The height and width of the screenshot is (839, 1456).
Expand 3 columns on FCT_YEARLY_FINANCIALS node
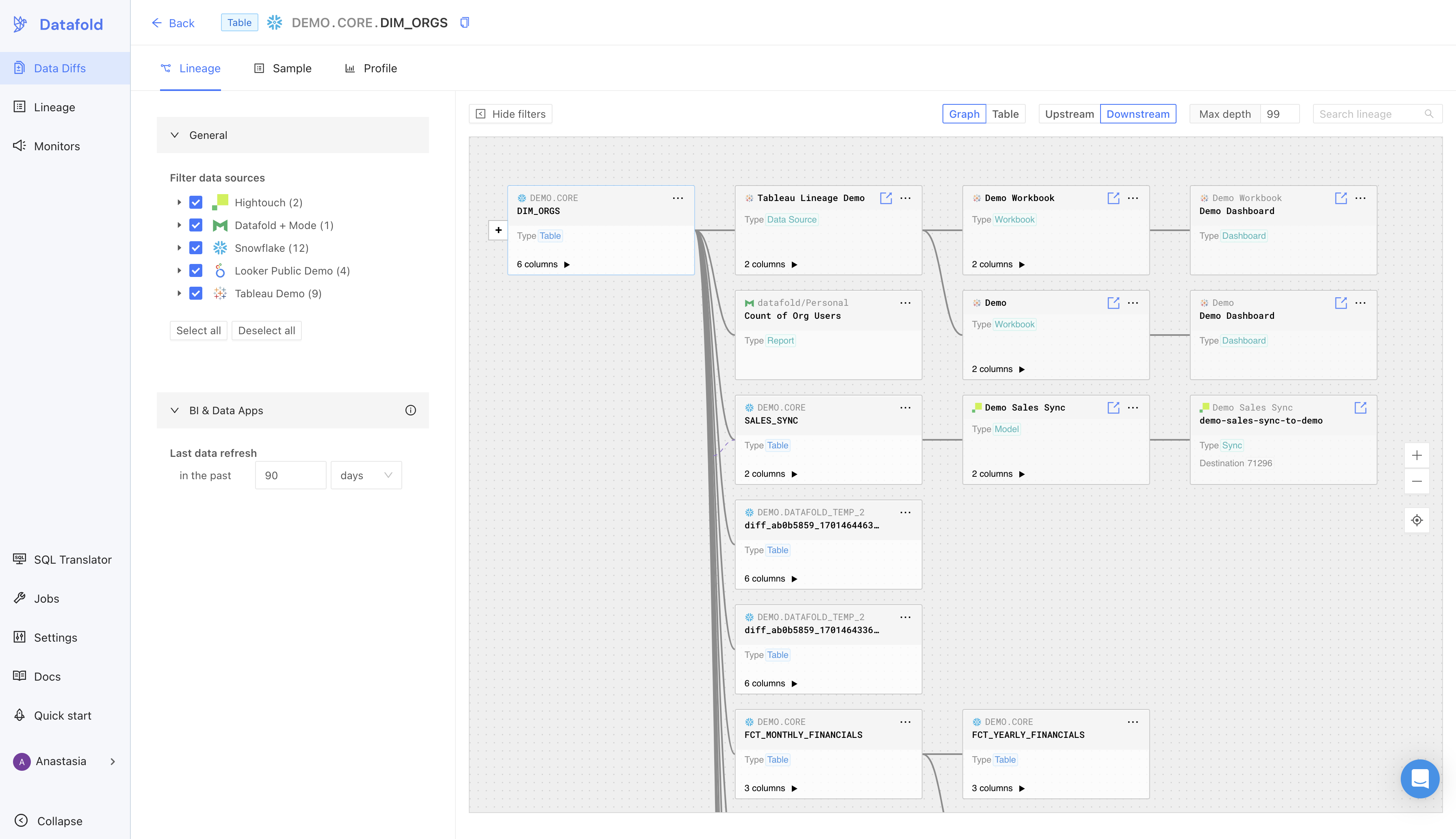pos(998,788)
